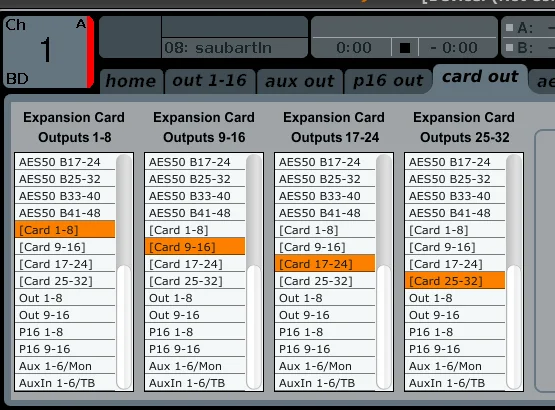Select AES50 B17-24 for Outputs 25-32
This screenshot has width=555, height=410.
455,162
